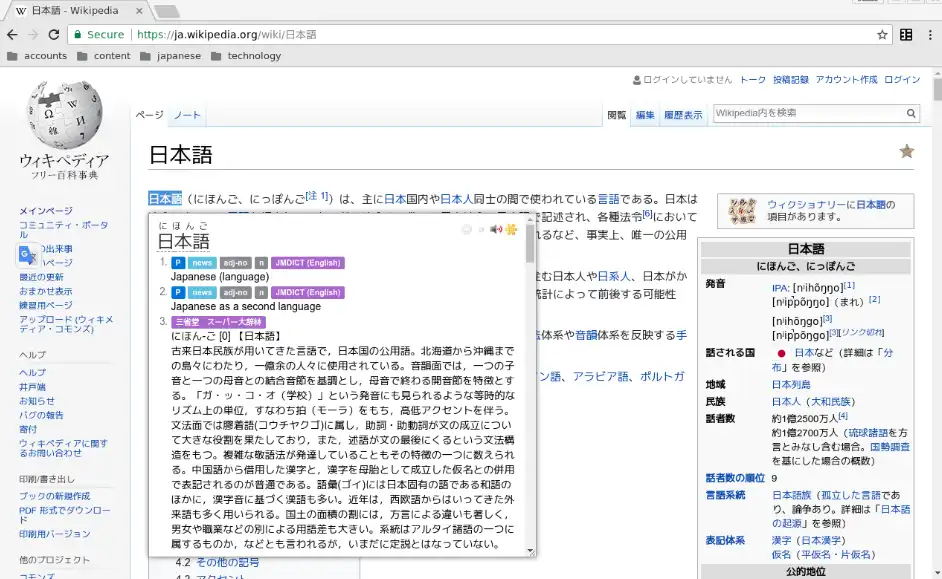The width and height of the screenshot is (942, 579).
Task: Switch to the ノート tab
Action: [187, 115]
